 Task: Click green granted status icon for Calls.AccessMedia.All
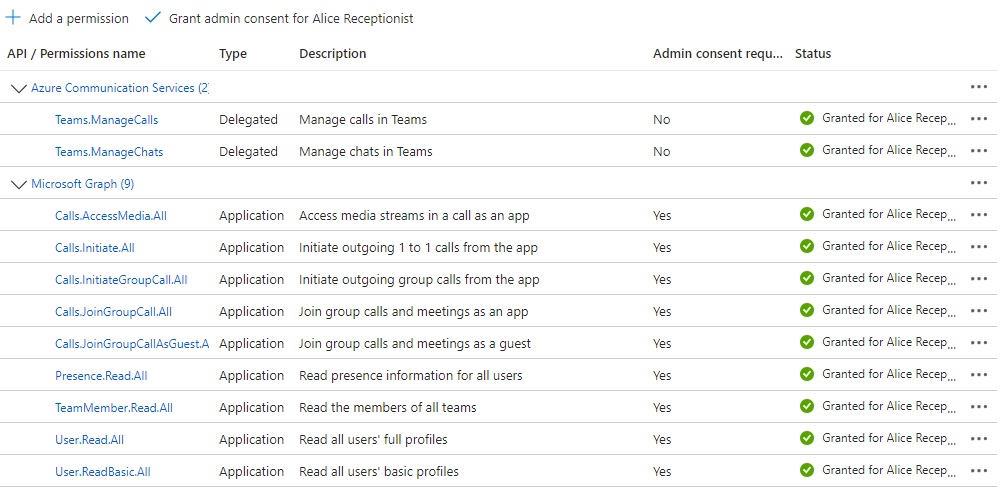coord(807,214)
